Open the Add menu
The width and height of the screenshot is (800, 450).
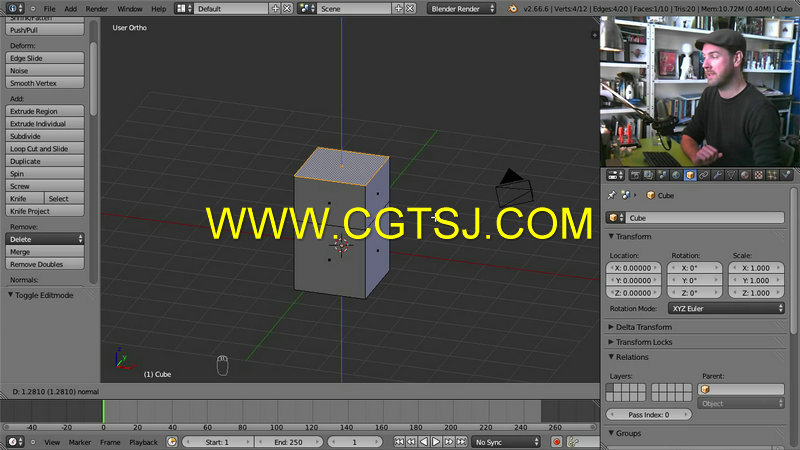[70, 9]
